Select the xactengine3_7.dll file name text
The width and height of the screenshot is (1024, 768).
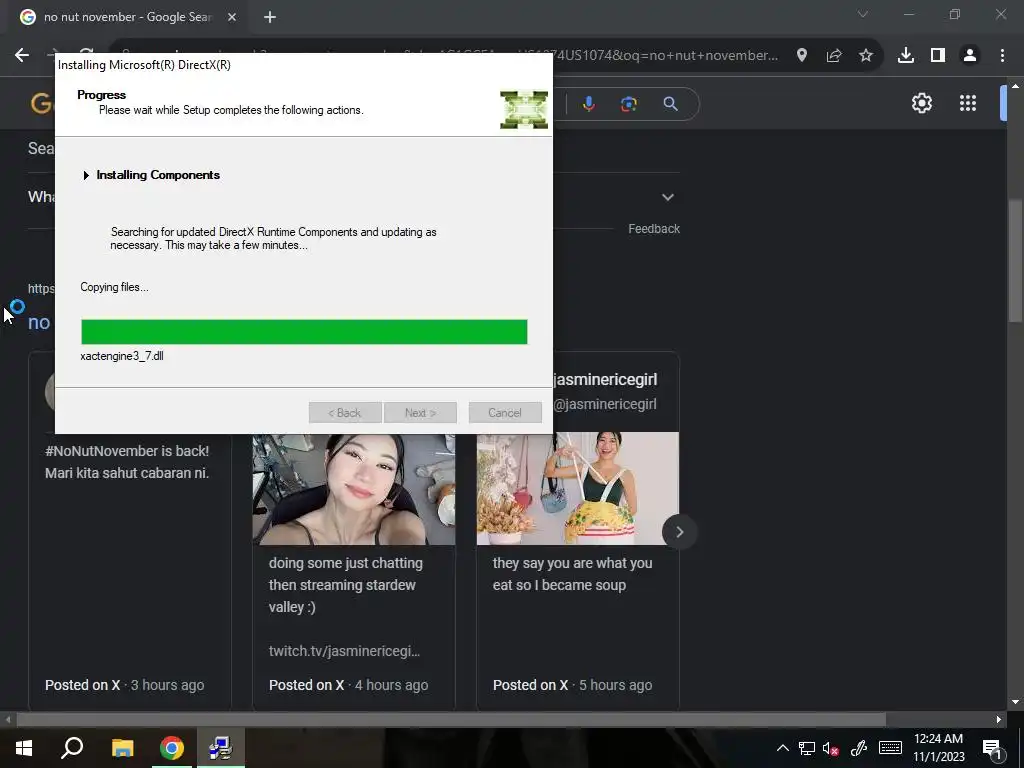coord(122,356)
